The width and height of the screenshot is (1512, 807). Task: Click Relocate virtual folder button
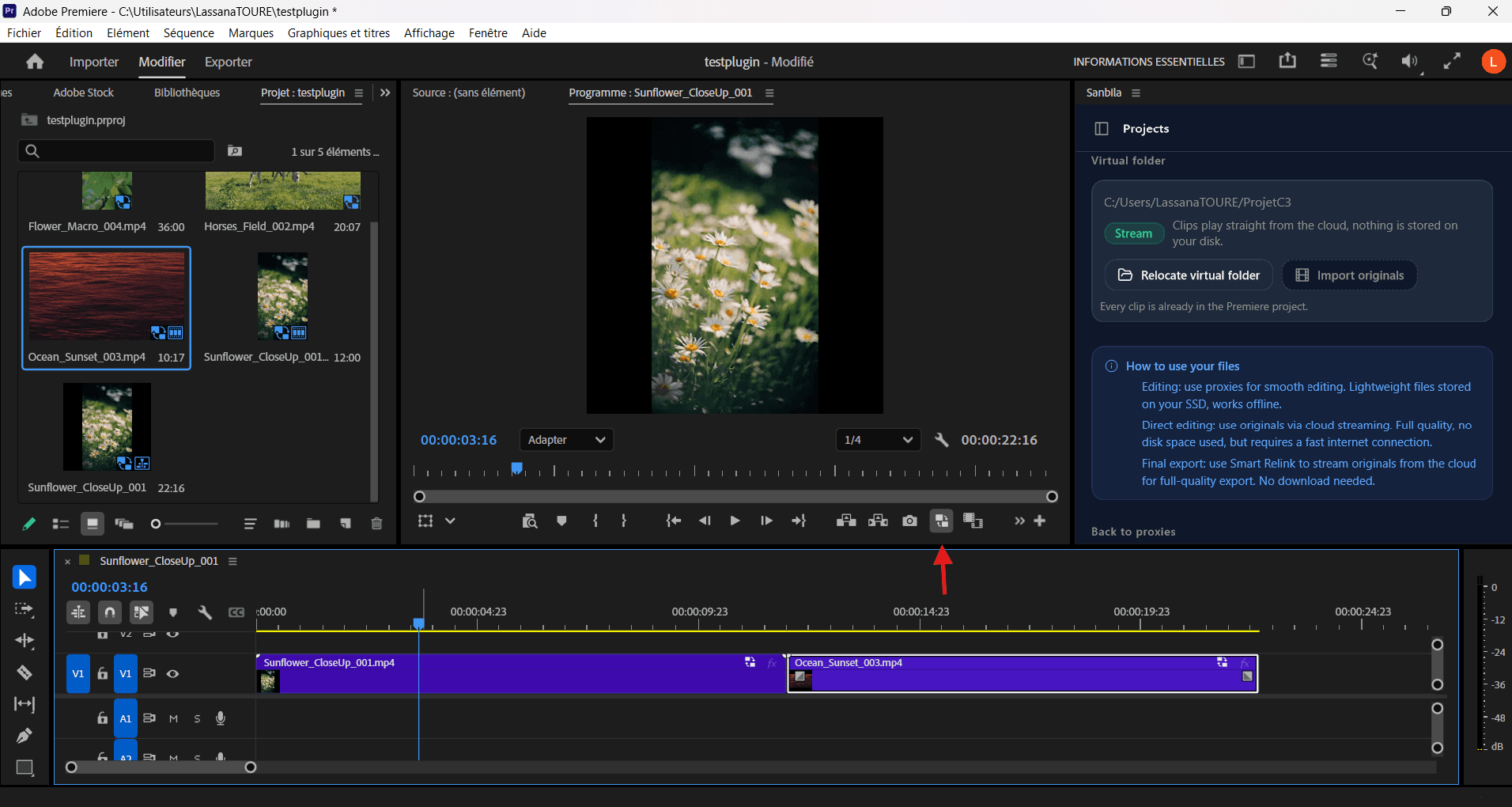click(1189, 275)
